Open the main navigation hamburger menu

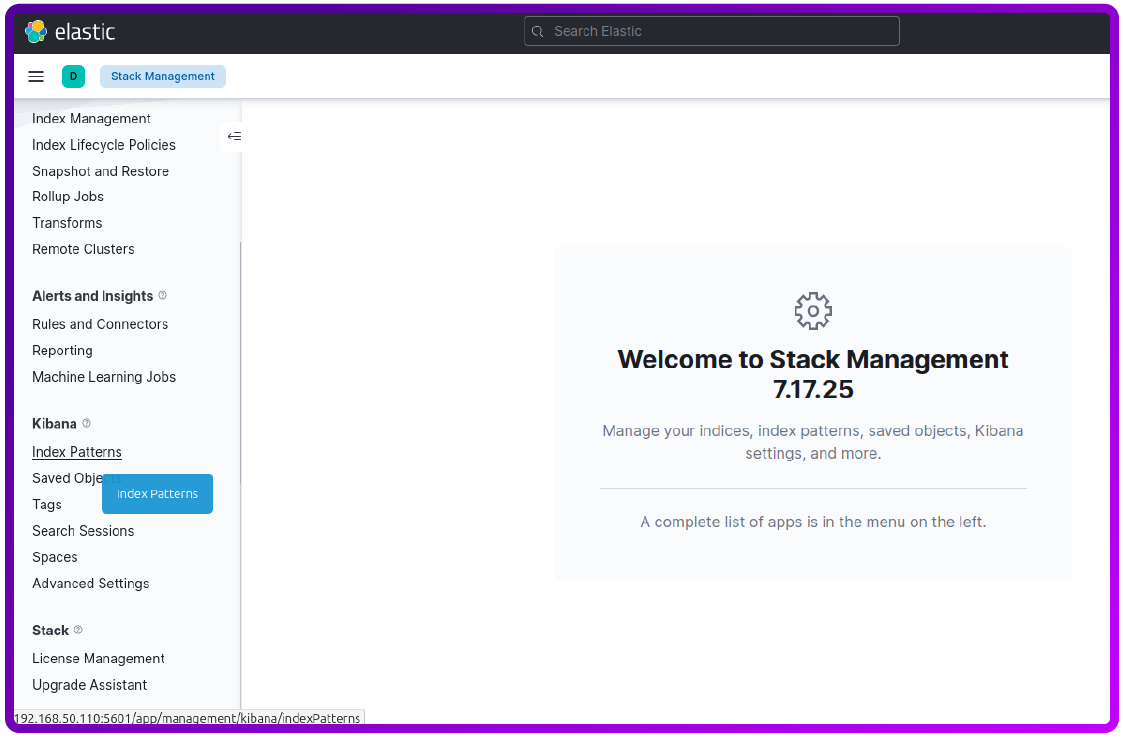click(x=36, y=76)
